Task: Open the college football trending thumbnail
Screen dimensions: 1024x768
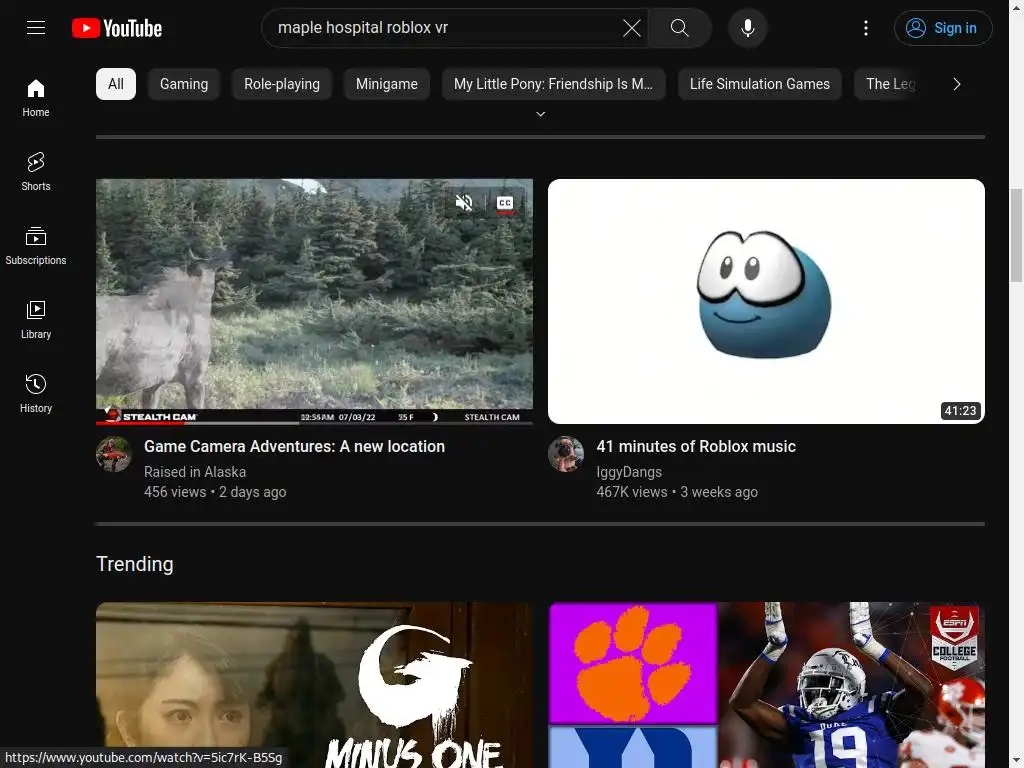Action: (x=766, y=685)
